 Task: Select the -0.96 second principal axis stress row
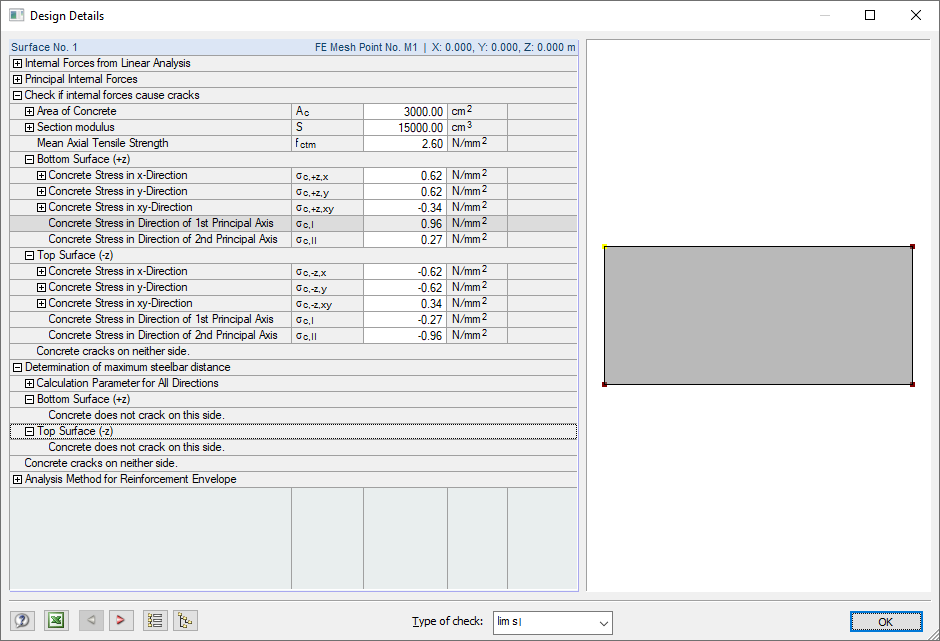(x=293, y=335)
